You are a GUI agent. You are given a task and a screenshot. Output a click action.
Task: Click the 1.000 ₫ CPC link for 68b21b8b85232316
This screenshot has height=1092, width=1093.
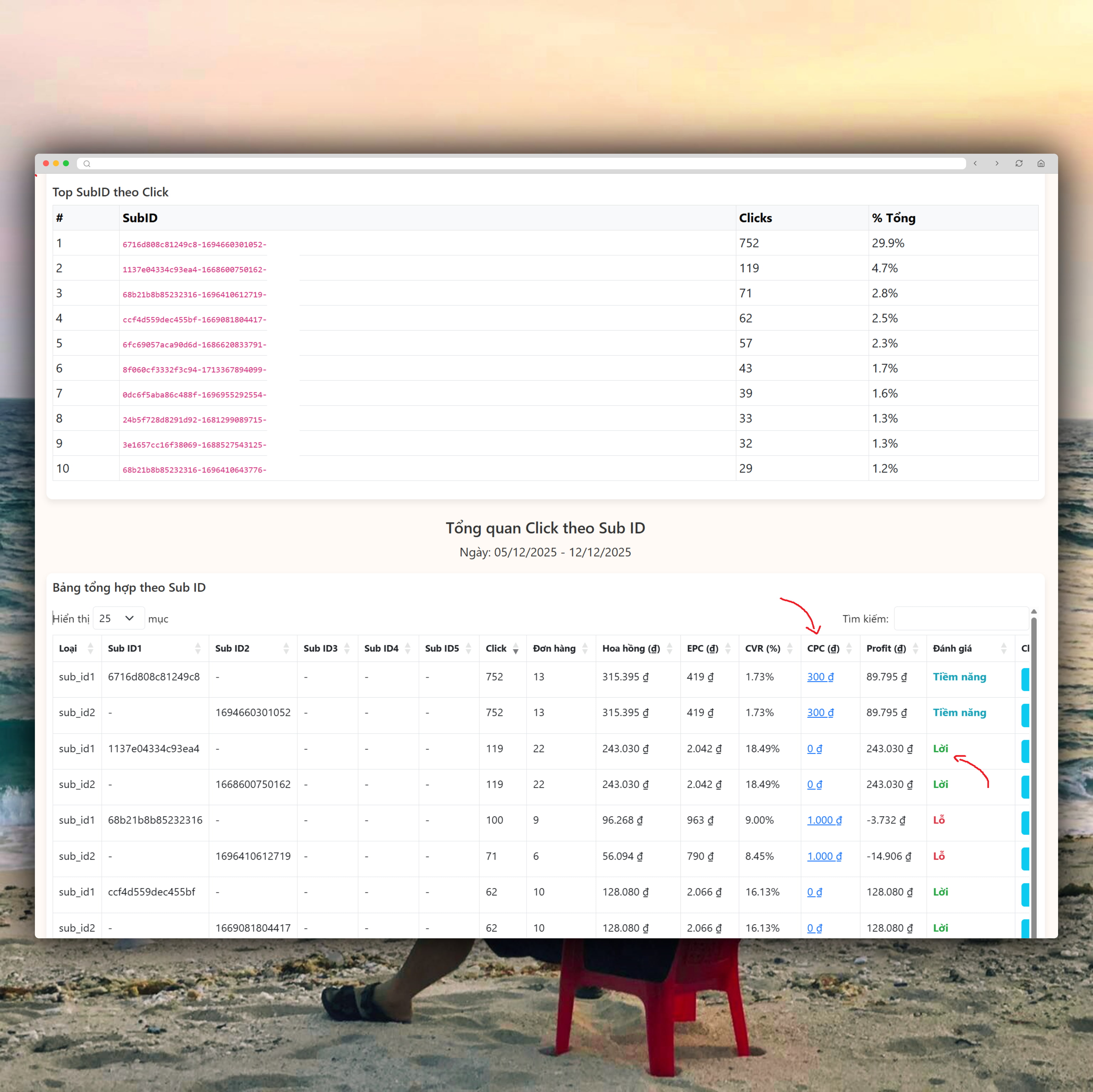pyautogui.click(x=824, y=820)
